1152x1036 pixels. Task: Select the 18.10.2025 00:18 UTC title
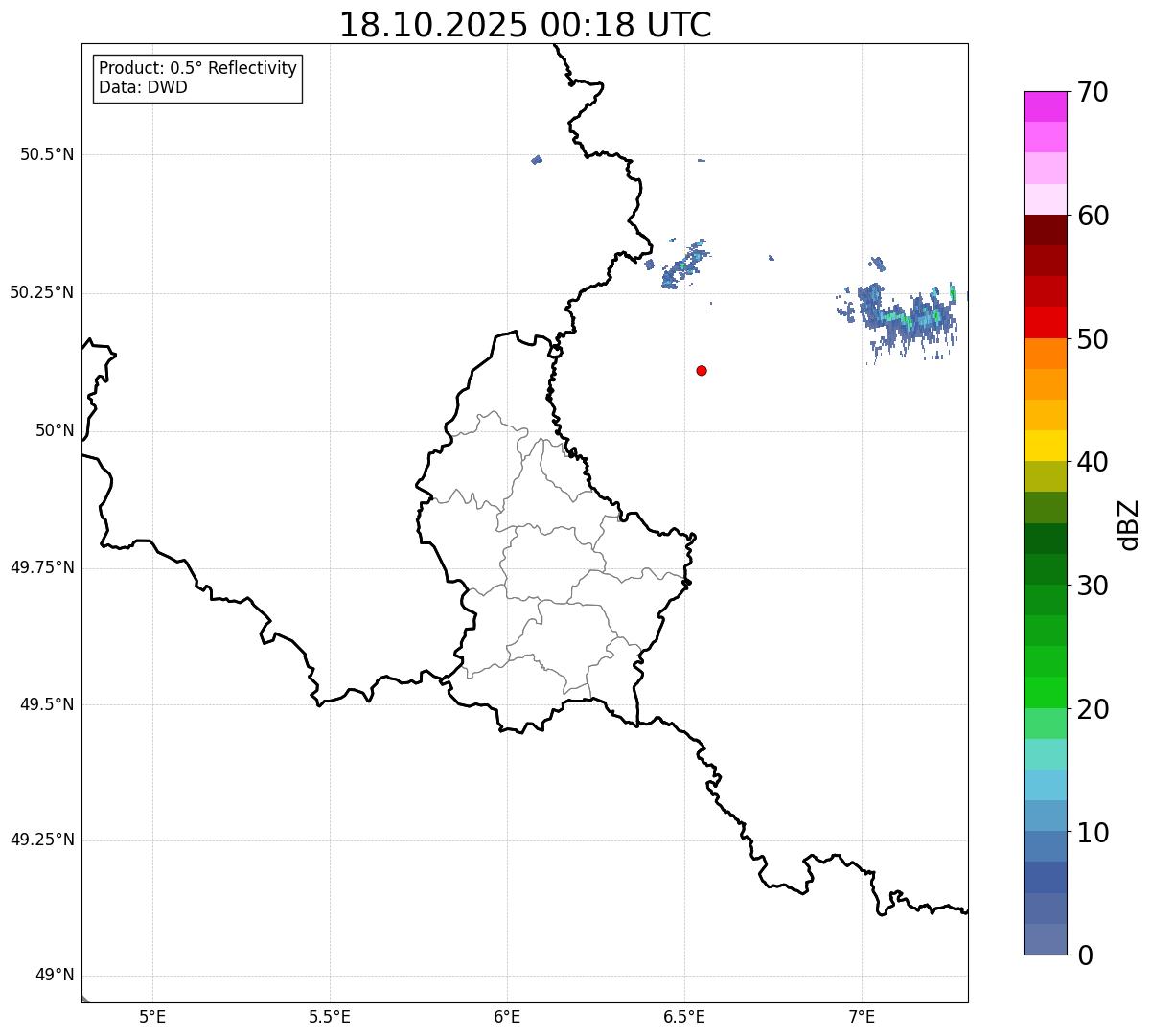pos(525,25)
